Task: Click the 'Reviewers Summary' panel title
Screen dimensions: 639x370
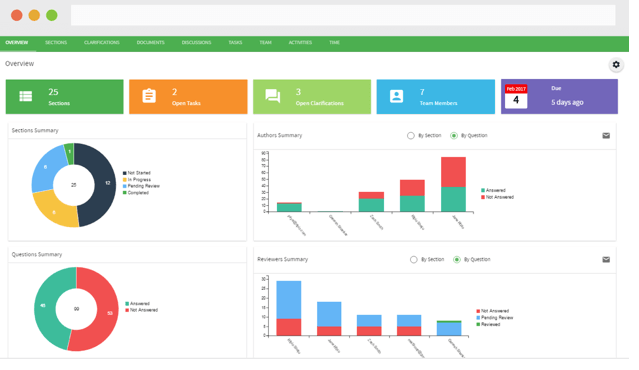Action: pos(282,259)
